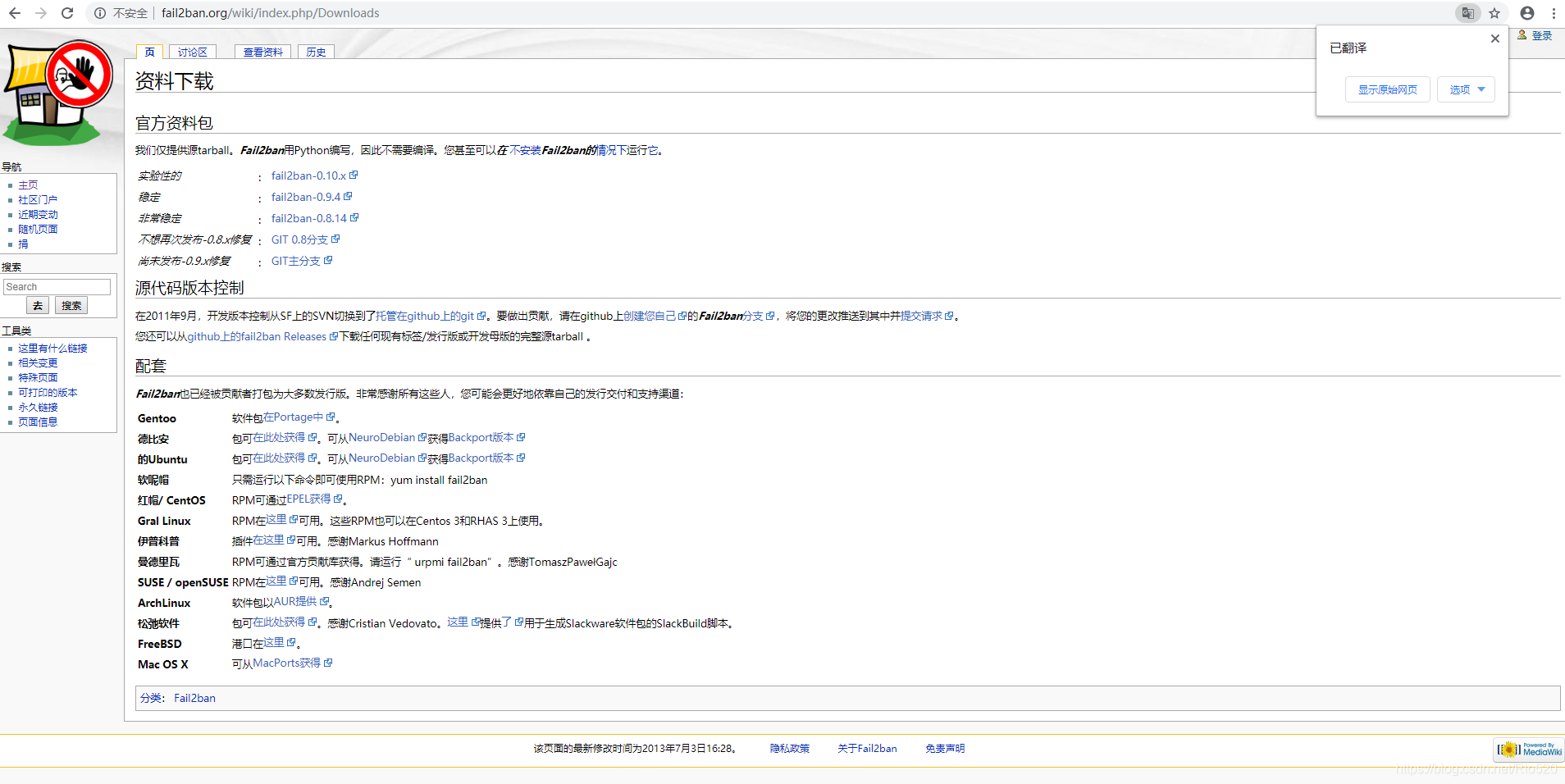
Task: Open NeuroDebian link in the 德比安 row
Action: (x=381, y=438)
